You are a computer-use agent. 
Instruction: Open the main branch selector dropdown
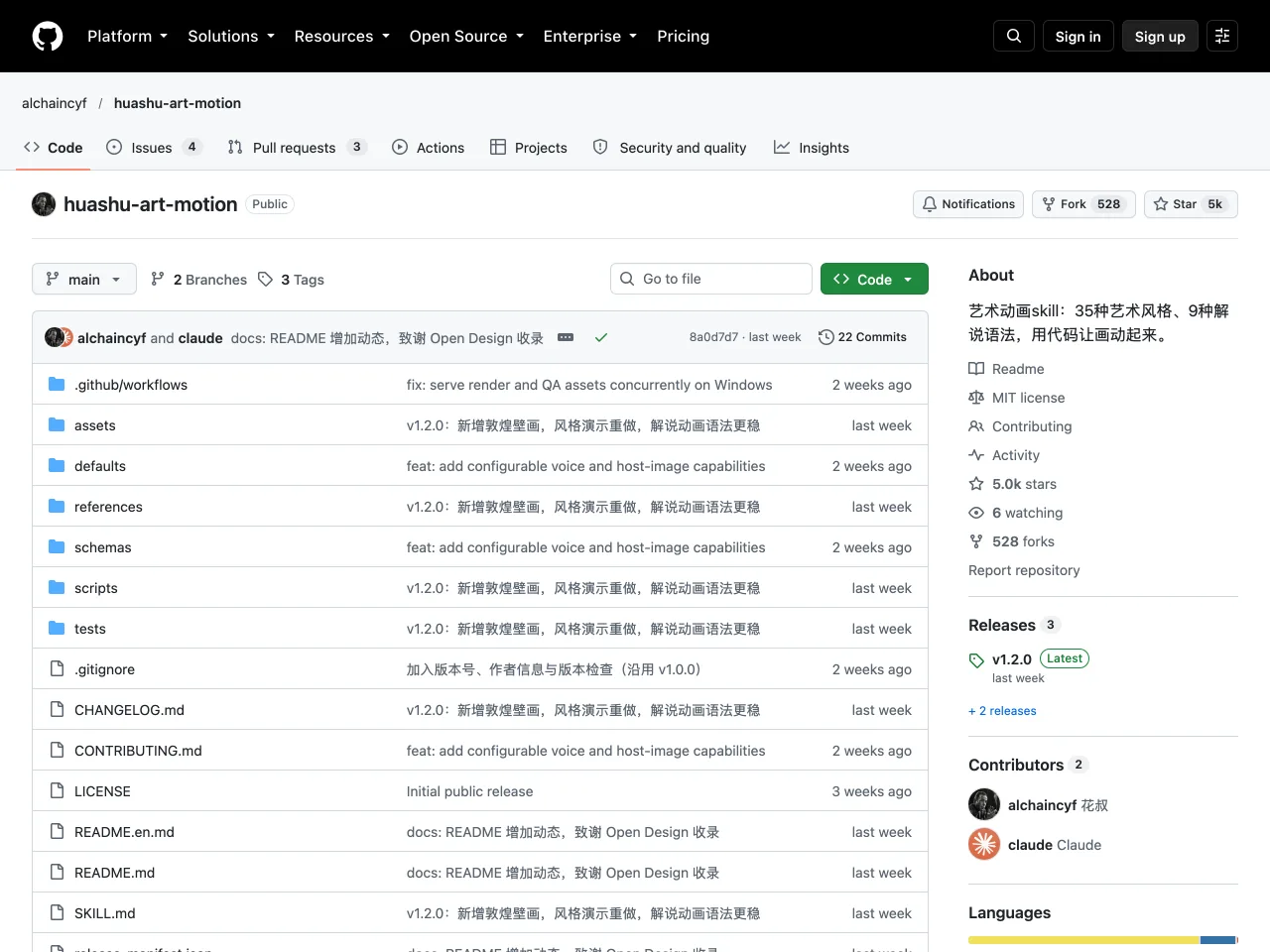click(83, 279)
